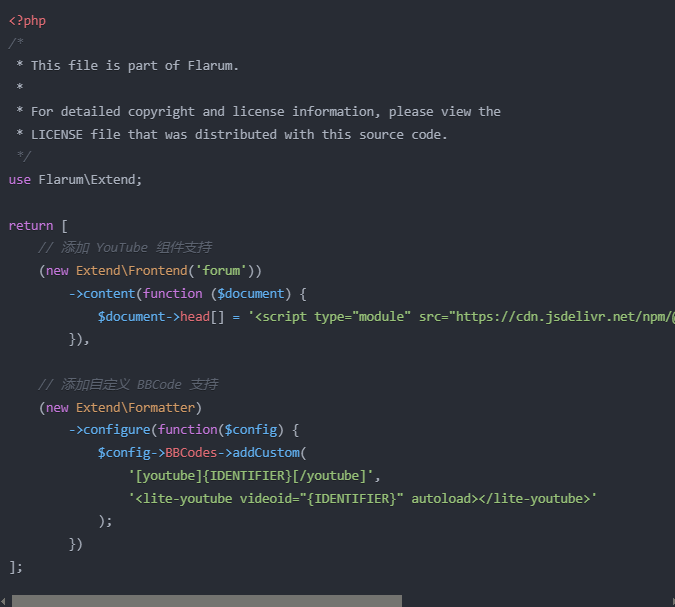The width and height of the screenshot is (675, 607).
Task: Click the ->content method call
Action: [104, 293]
